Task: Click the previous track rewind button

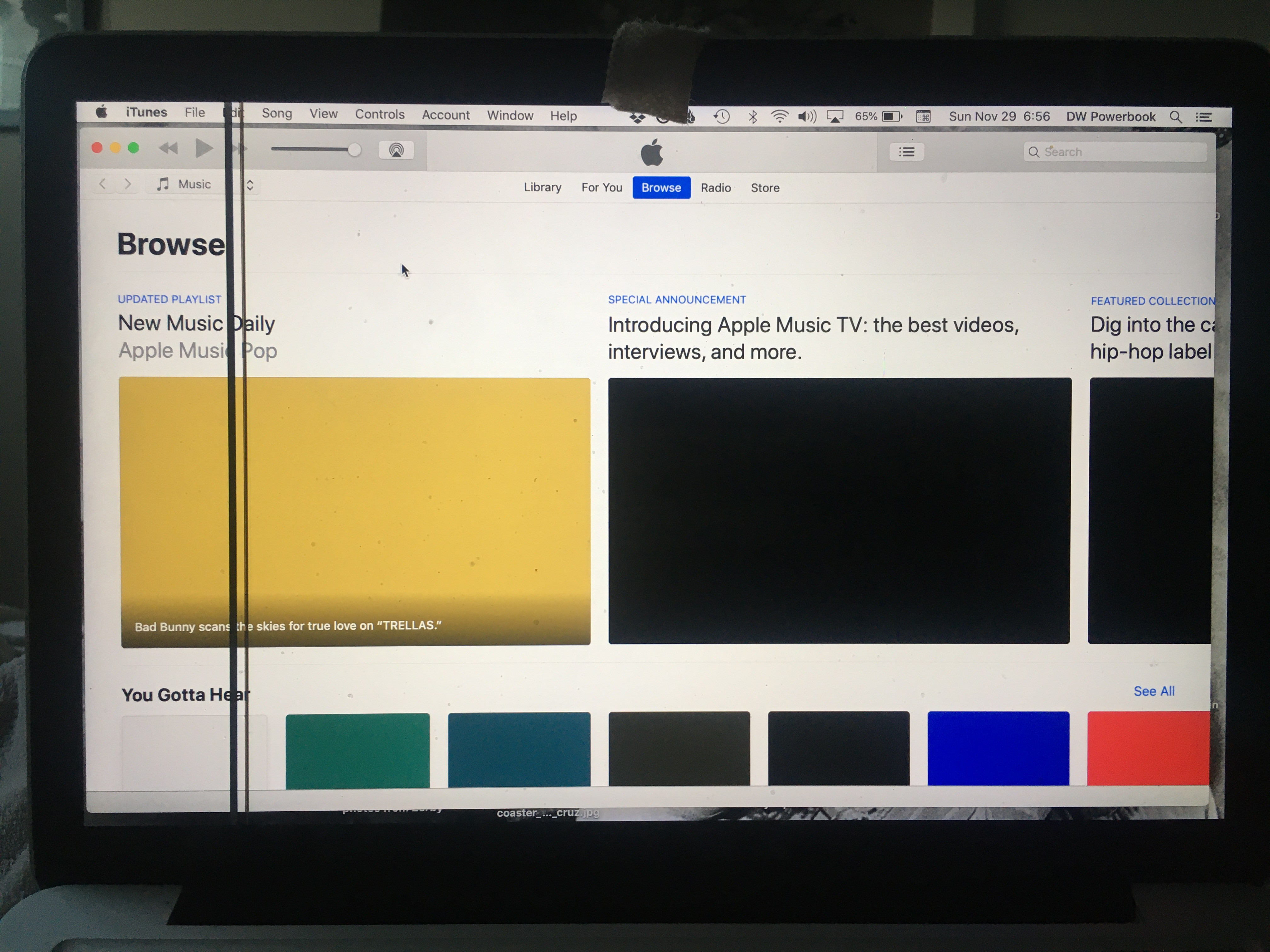Action: (x=168, y=148)
